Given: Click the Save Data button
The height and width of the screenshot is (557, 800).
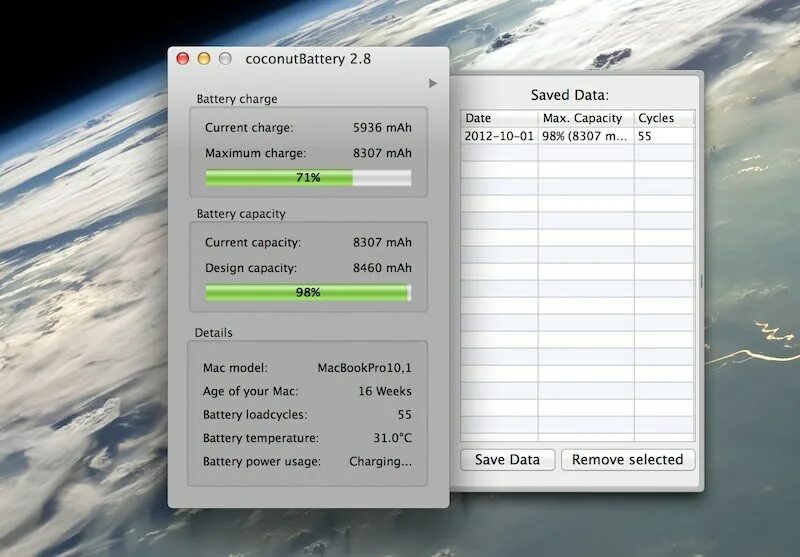Looking at the screenshot, I should [x=507, y=460].
